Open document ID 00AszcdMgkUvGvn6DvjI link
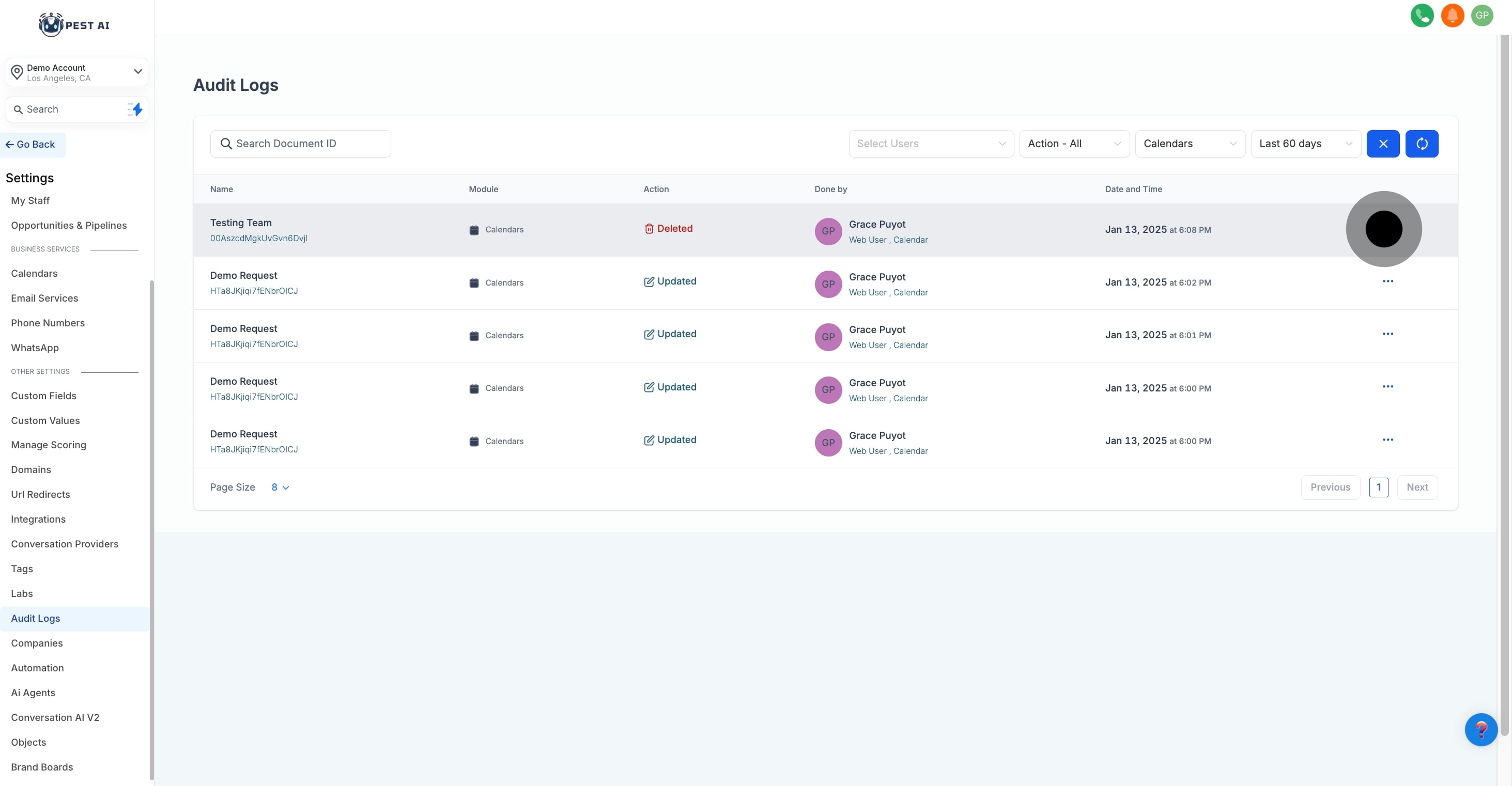The width and height of the screenshot is (1512, 786). (258, 238)
